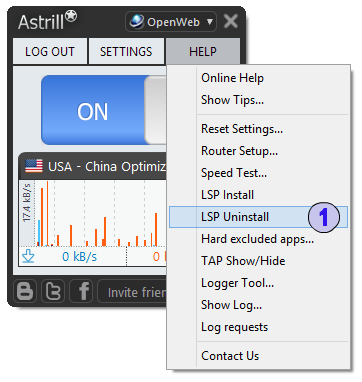Screen dimensions: 362x382
Task: Choose Show Tips... from the menu
Action: click(258, 100)
